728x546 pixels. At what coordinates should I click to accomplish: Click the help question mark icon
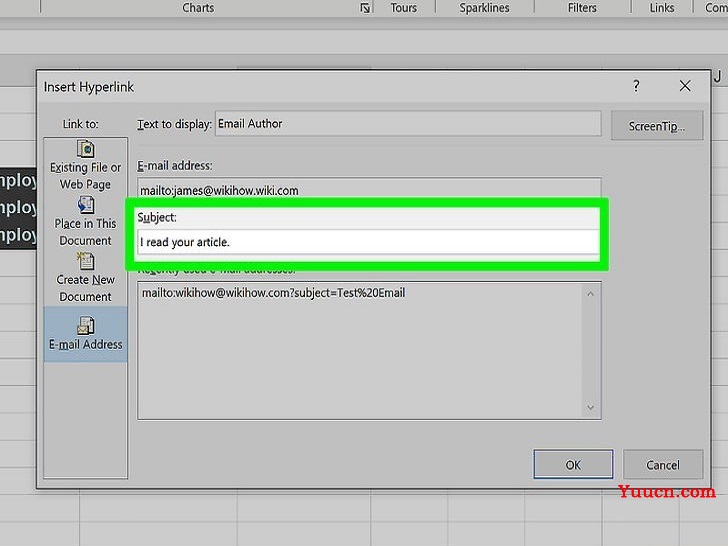coord(636,85)
